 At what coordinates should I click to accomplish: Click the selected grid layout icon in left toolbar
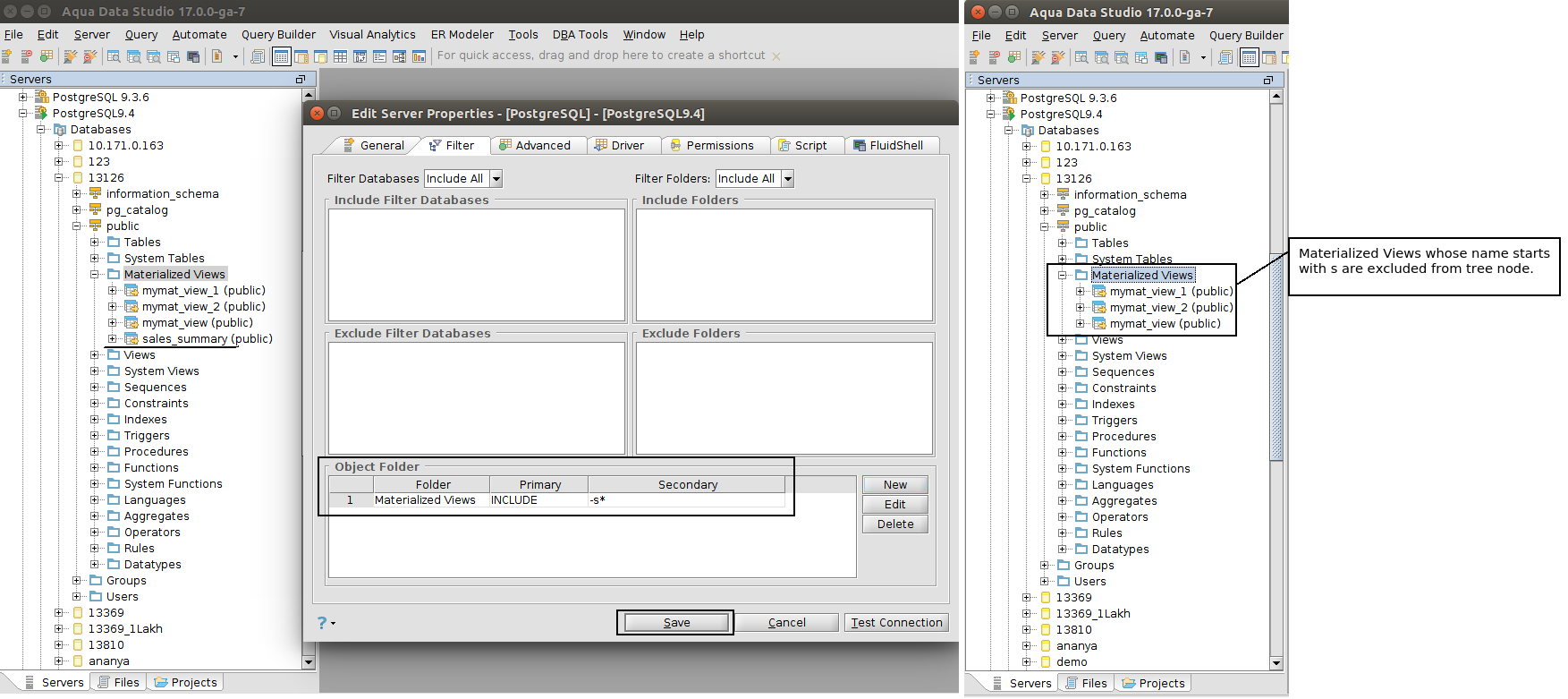pyautogui.click(x=281, y=56)
